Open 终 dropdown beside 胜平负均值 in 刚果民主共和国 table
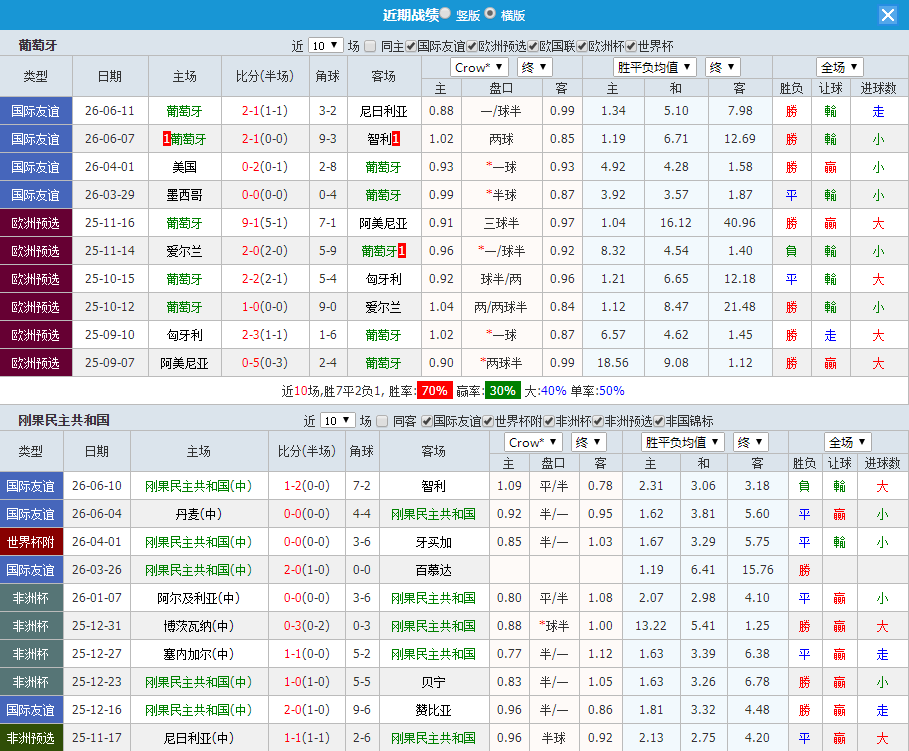909x751 pixels. click(x=751, y=442)
